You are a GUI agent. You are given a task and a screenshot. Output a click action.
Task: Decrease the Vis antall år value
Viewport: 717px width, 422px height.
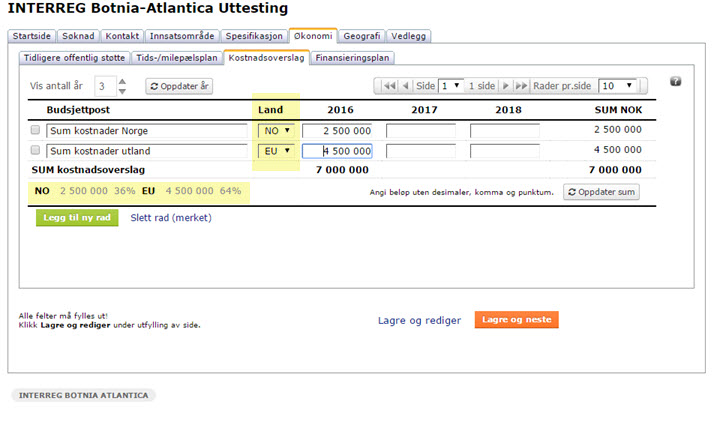[x=122, y=91]
